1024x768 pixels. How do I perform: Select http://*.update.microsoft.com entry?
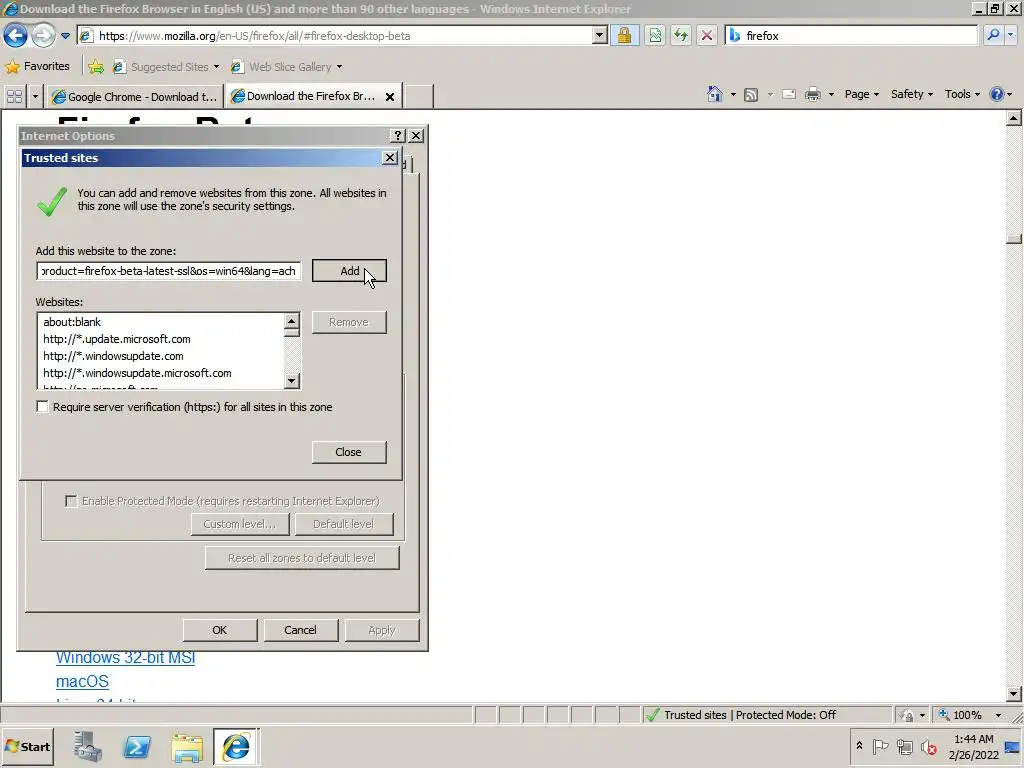[x=117, y=339]
